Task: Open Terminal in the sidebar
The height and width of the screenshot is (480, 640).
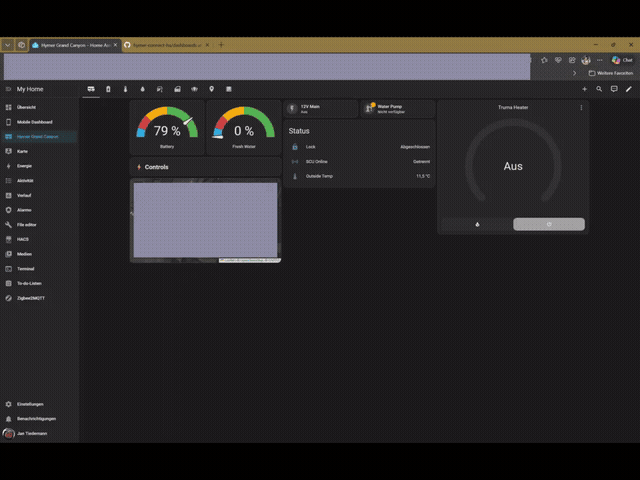Action: coord(40,269)
